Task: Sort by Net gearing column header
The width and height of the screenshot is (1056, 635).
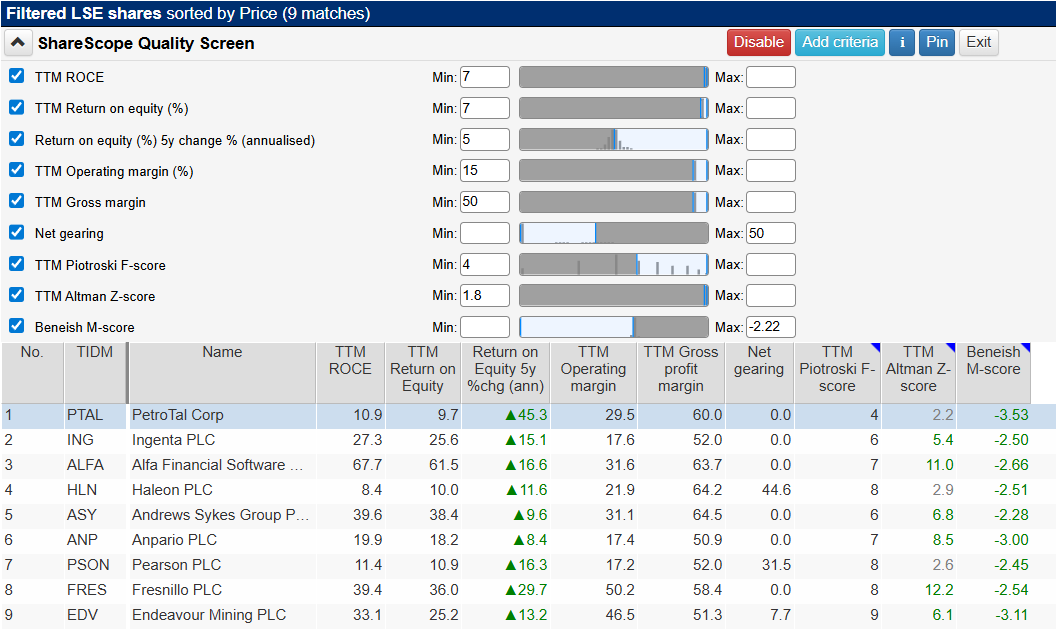Action: (759, 373)
